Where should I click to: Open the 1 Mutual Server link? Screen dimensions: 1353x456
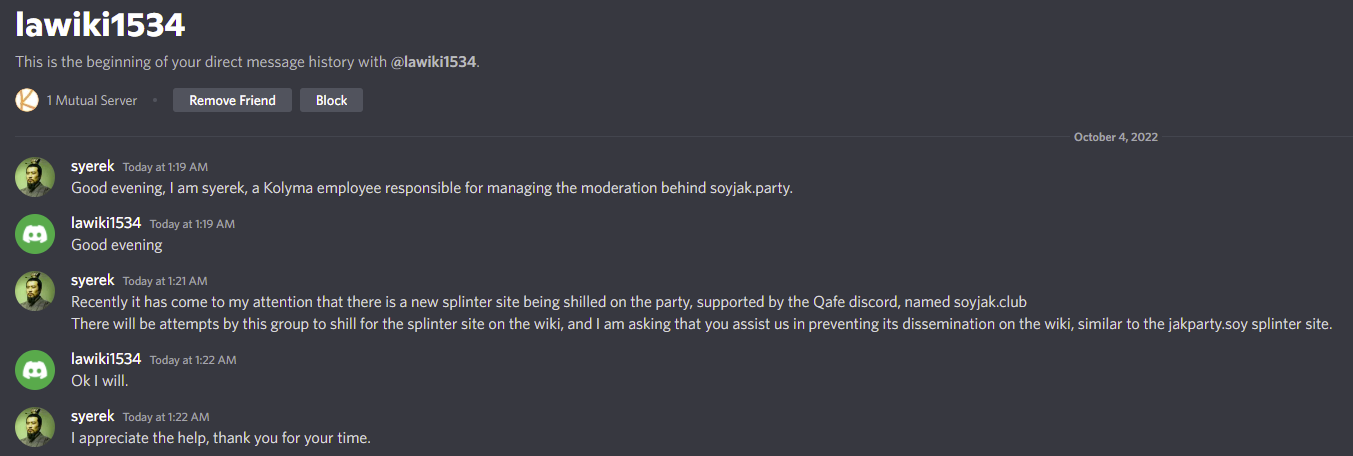[92, 100]
